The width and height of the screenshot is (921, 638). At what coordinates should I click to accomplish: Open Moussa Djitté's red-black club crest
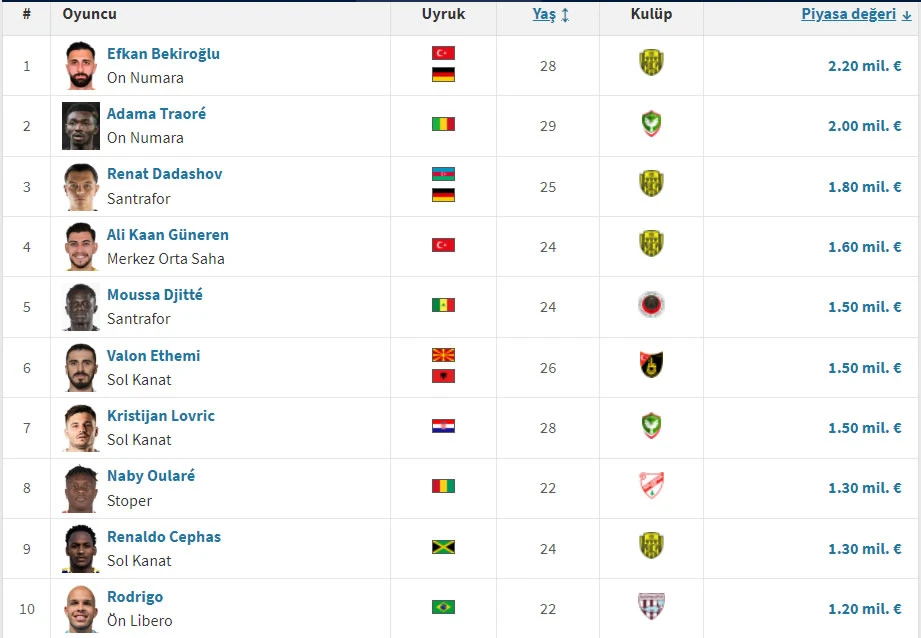[x=651, y=305]
